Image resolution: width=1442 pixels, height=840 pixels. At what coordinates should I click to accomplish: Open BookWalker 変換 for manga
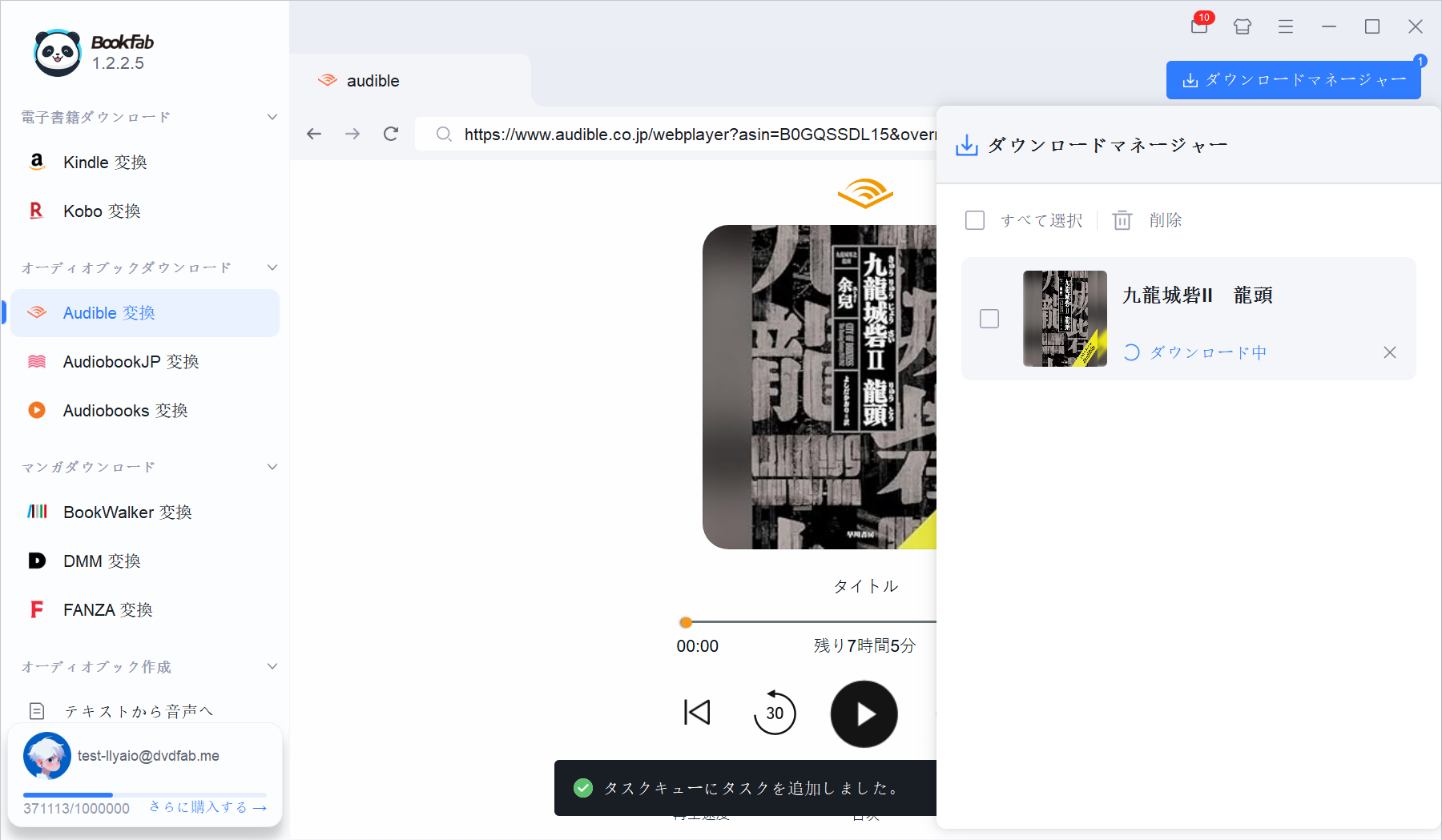[x=127, y=512]
